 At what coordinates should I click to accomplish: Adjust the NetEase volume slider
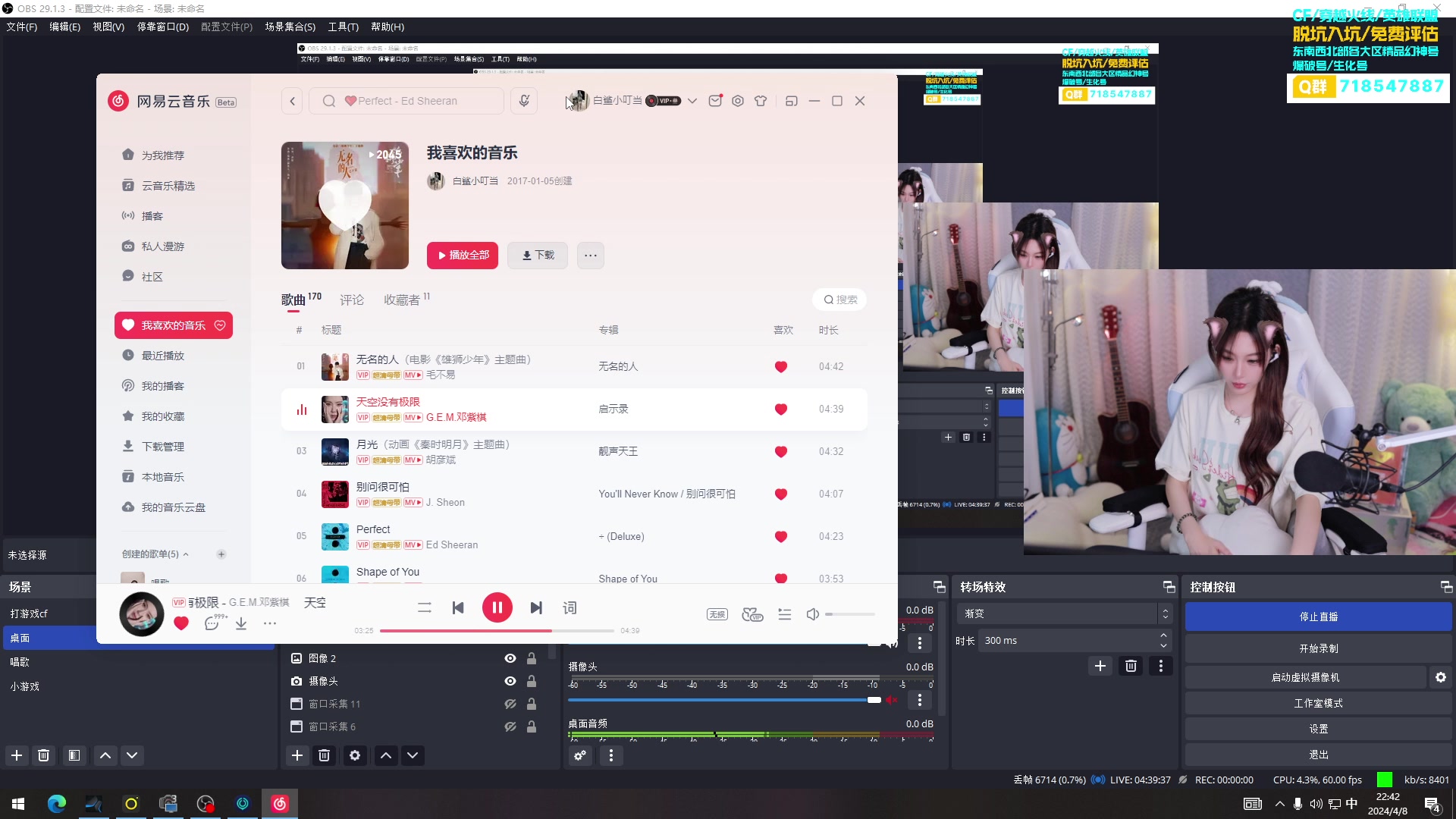(x=849, y=614)
